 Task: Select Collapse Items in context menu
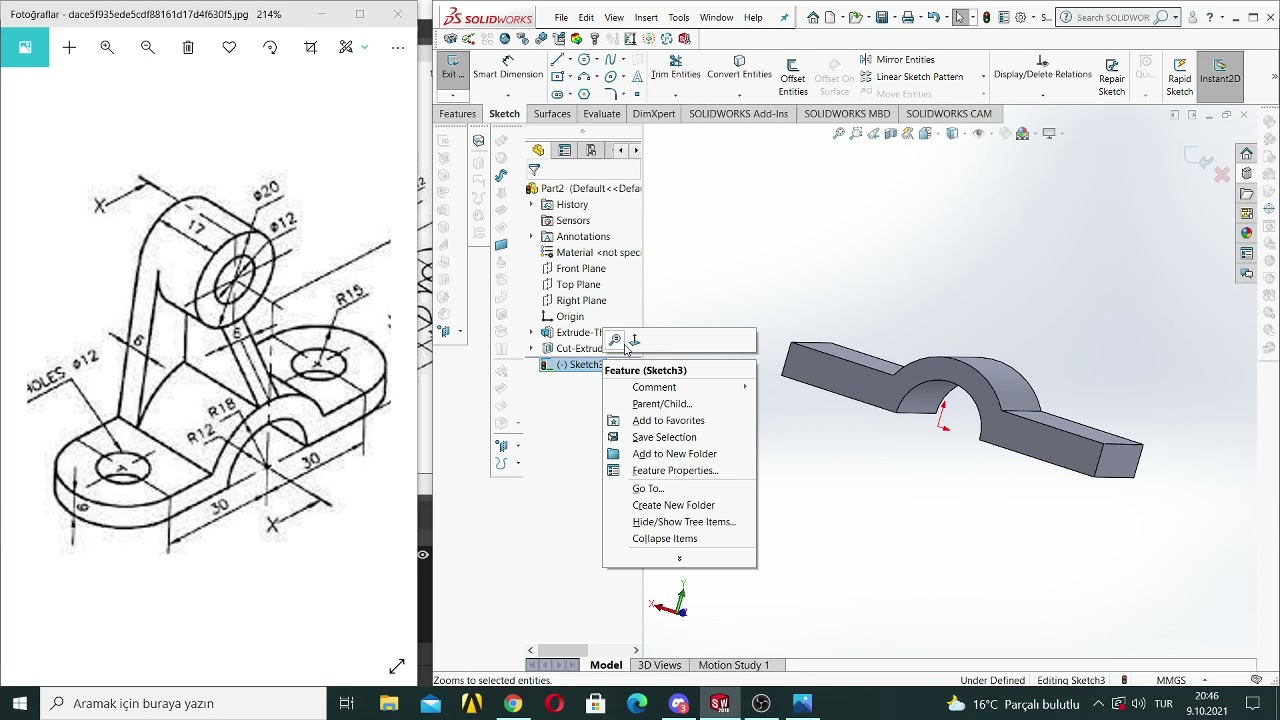click(x=665, y=539)
